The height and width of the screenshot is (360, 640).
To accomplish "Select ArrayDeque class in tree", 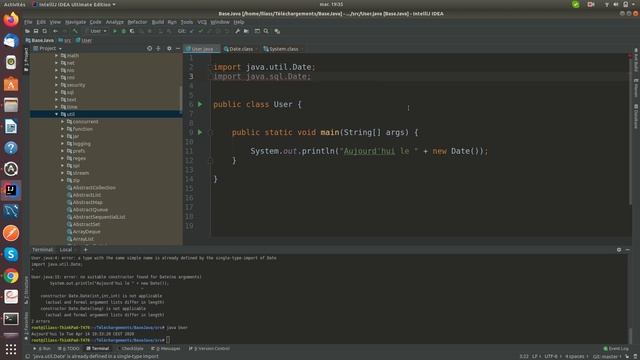I will tap(87, 232).
